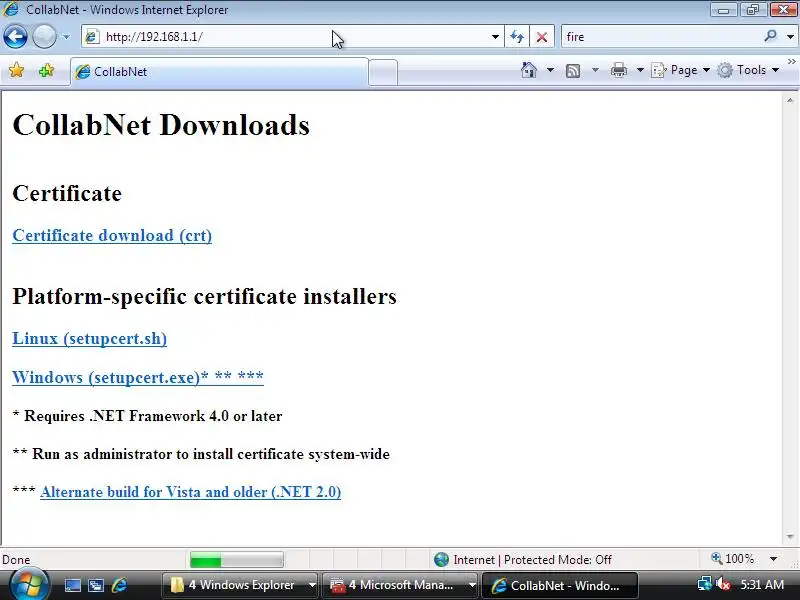The width and height of the screenshot is (800, 600).
Task: Refresh the page with the blue arrows icon
Action: (x=517, y=37)
